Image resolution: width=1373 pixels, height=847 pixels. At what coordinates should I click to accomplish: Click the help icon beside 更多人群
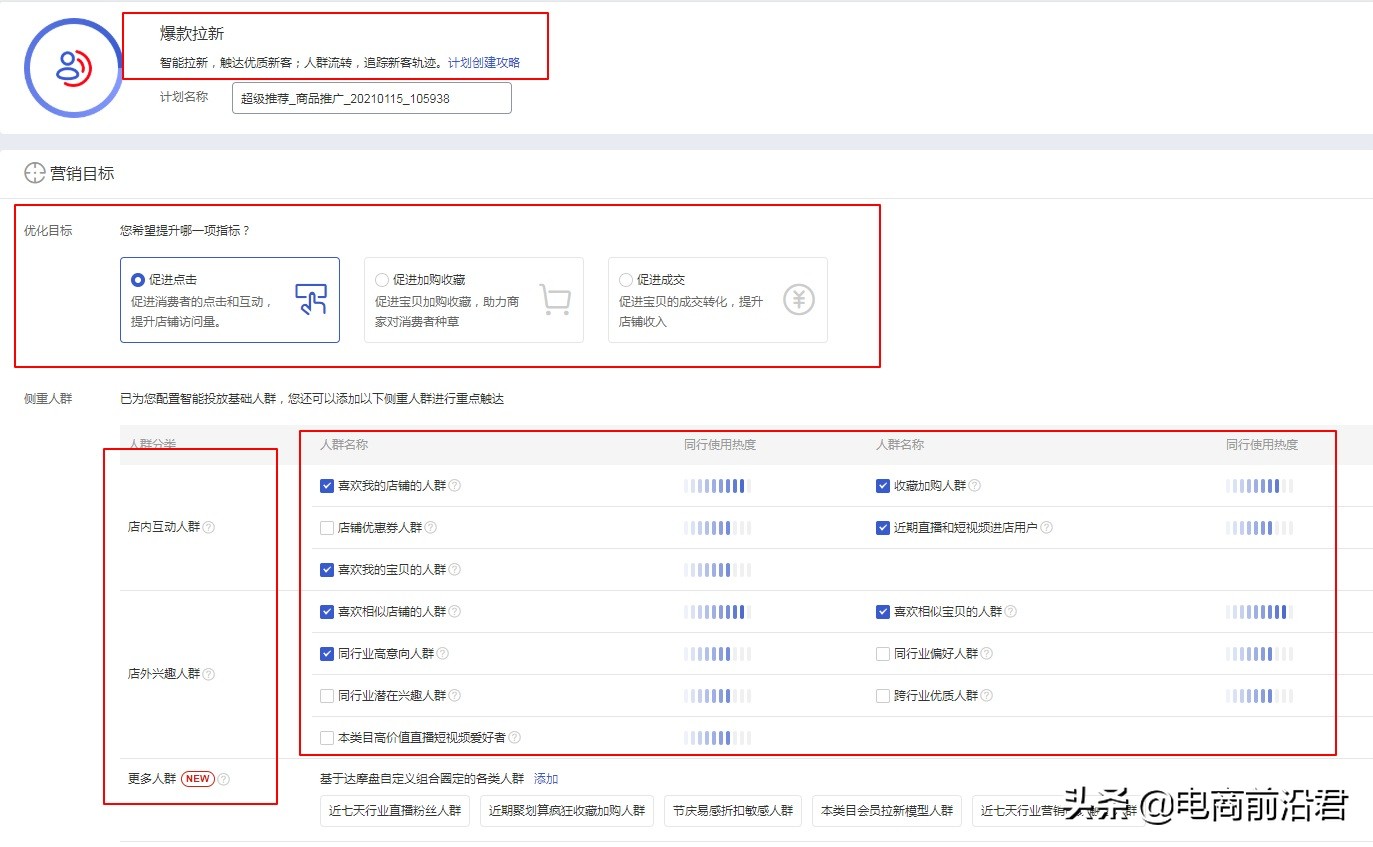pos(225,778)
